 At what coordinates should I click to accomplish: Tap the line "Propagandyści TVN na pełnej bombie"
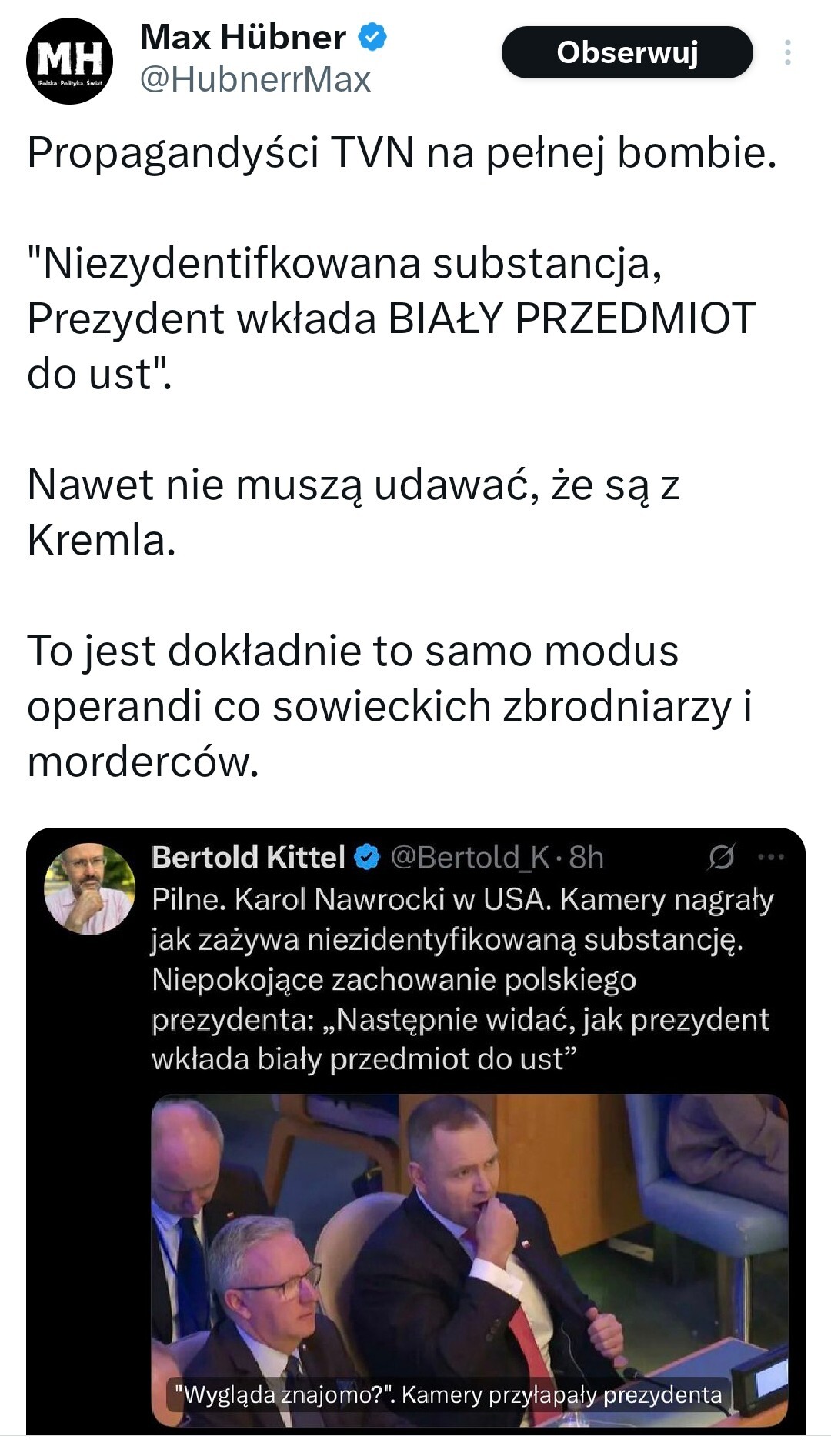coord(402,152)
